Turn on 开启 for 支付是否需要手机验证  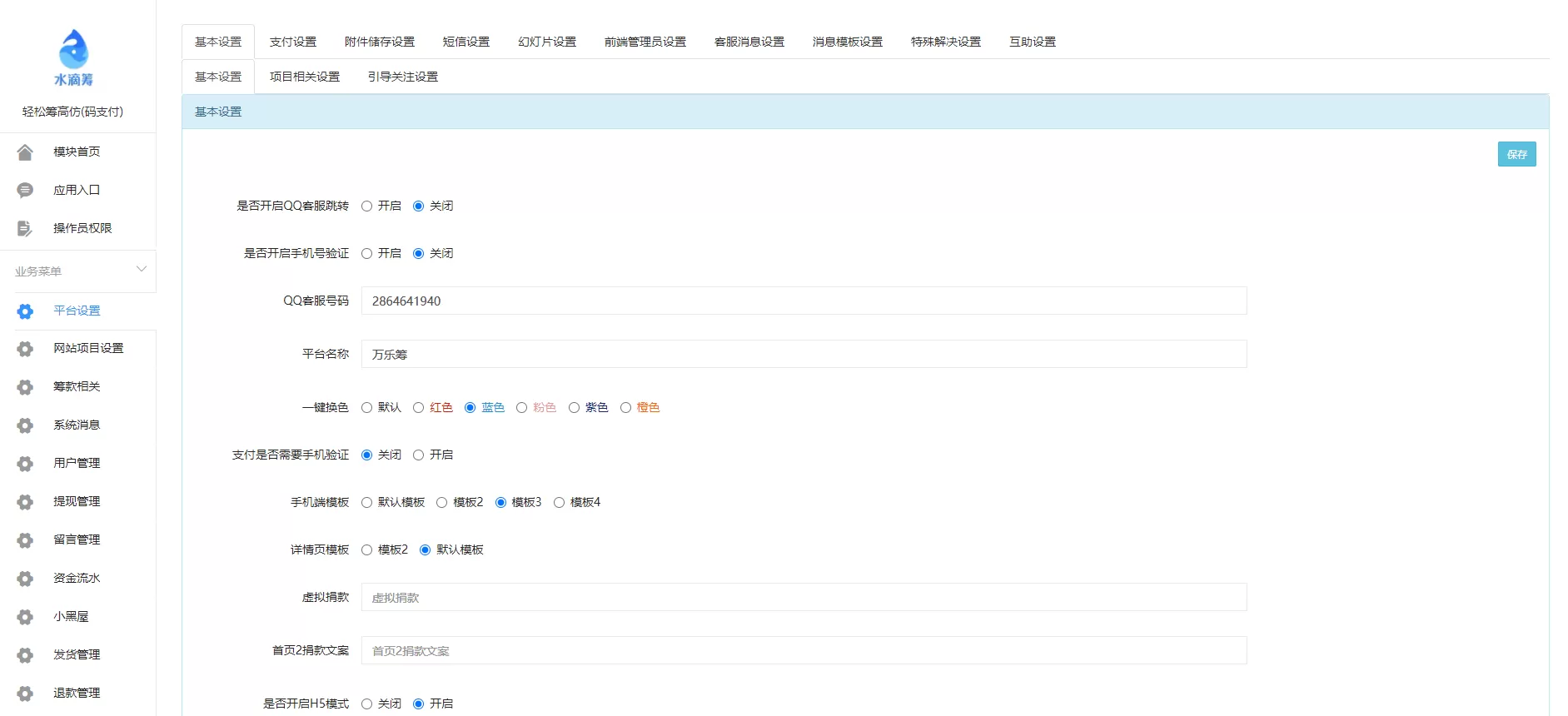point(418,455)
